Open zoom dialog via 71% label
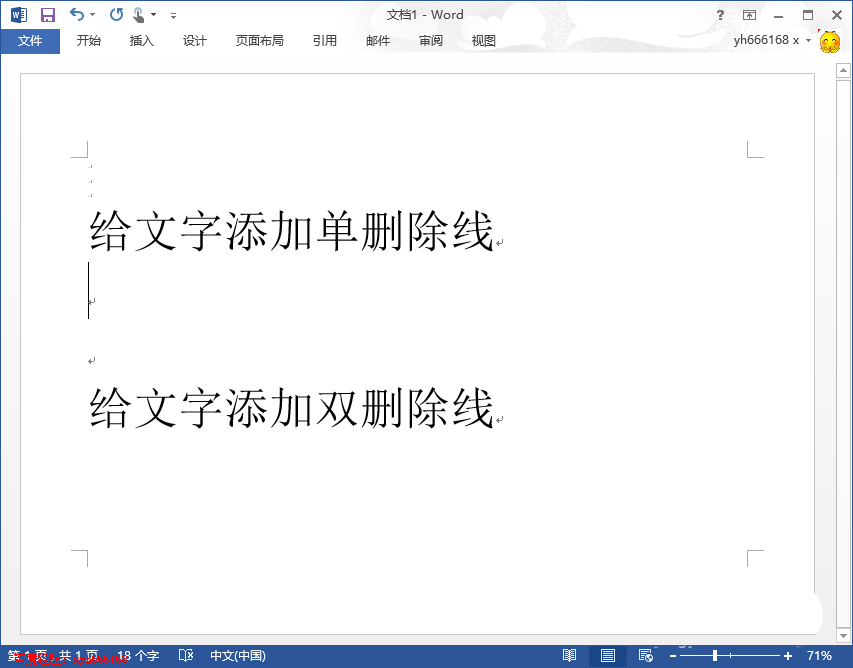The height and width of the screenshot is (668, 853). click(819, 656)
